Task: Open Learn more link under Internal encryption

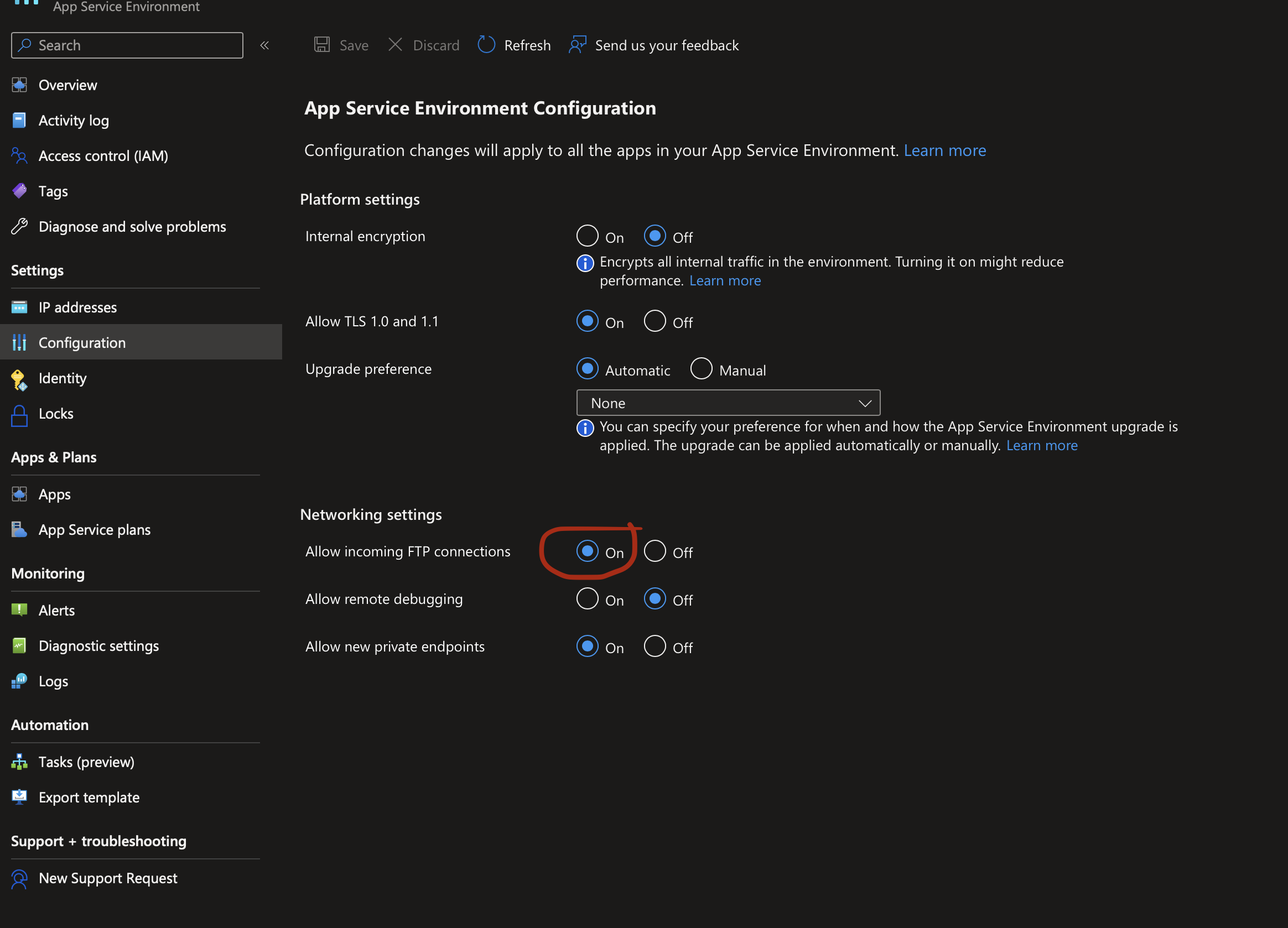Action: [725, 280]
